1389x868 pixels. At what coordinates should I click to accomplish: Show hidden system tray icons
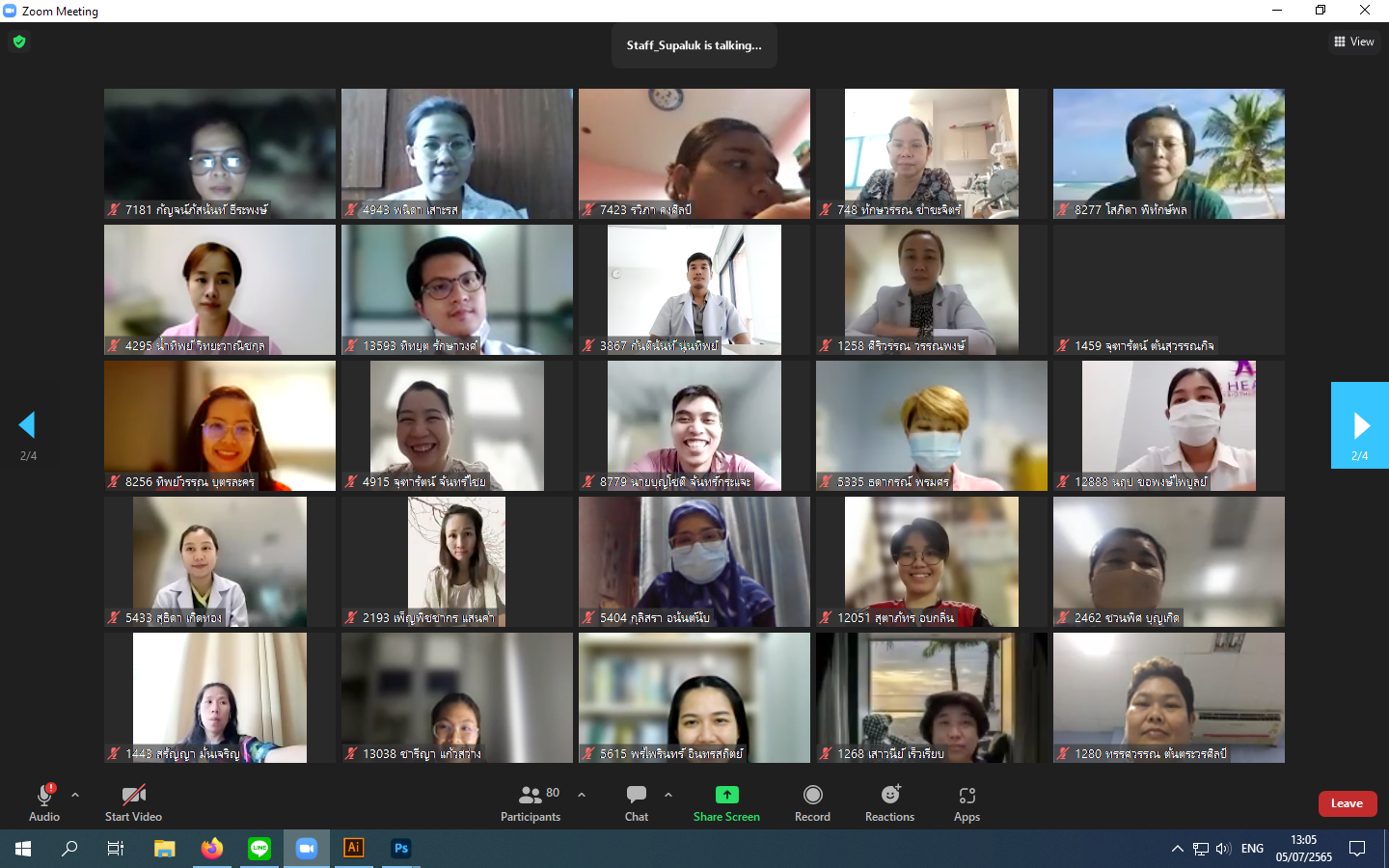point(1177,849)
